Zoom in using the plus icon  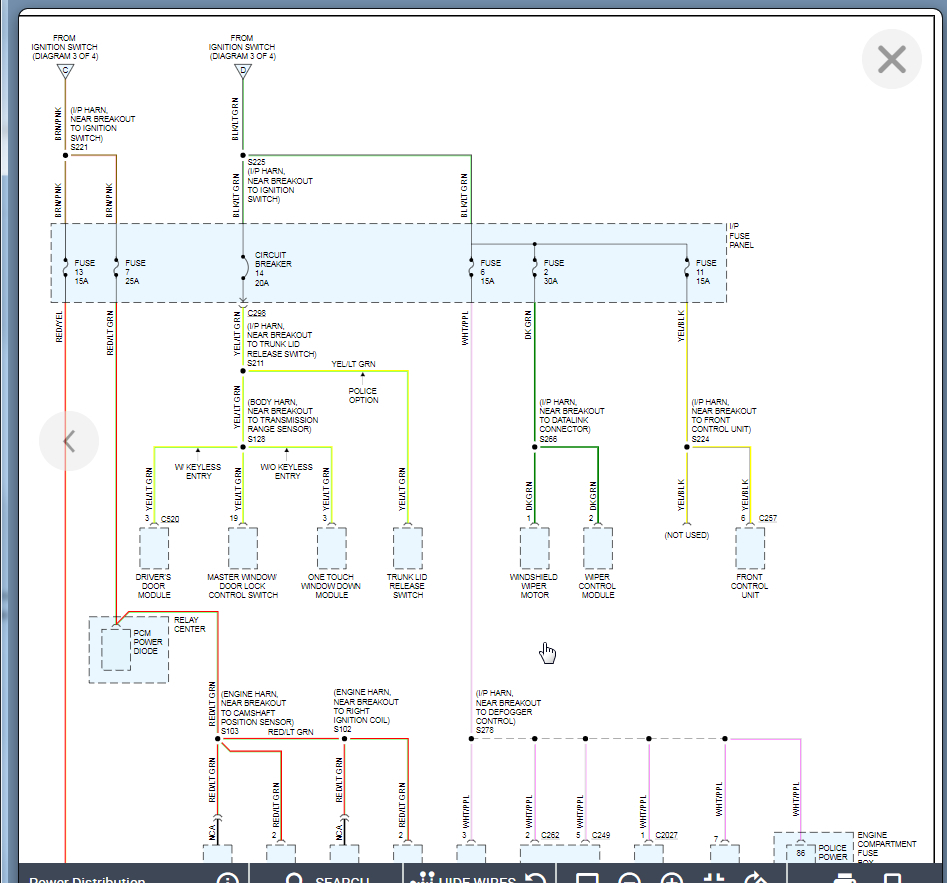[672, 879]
